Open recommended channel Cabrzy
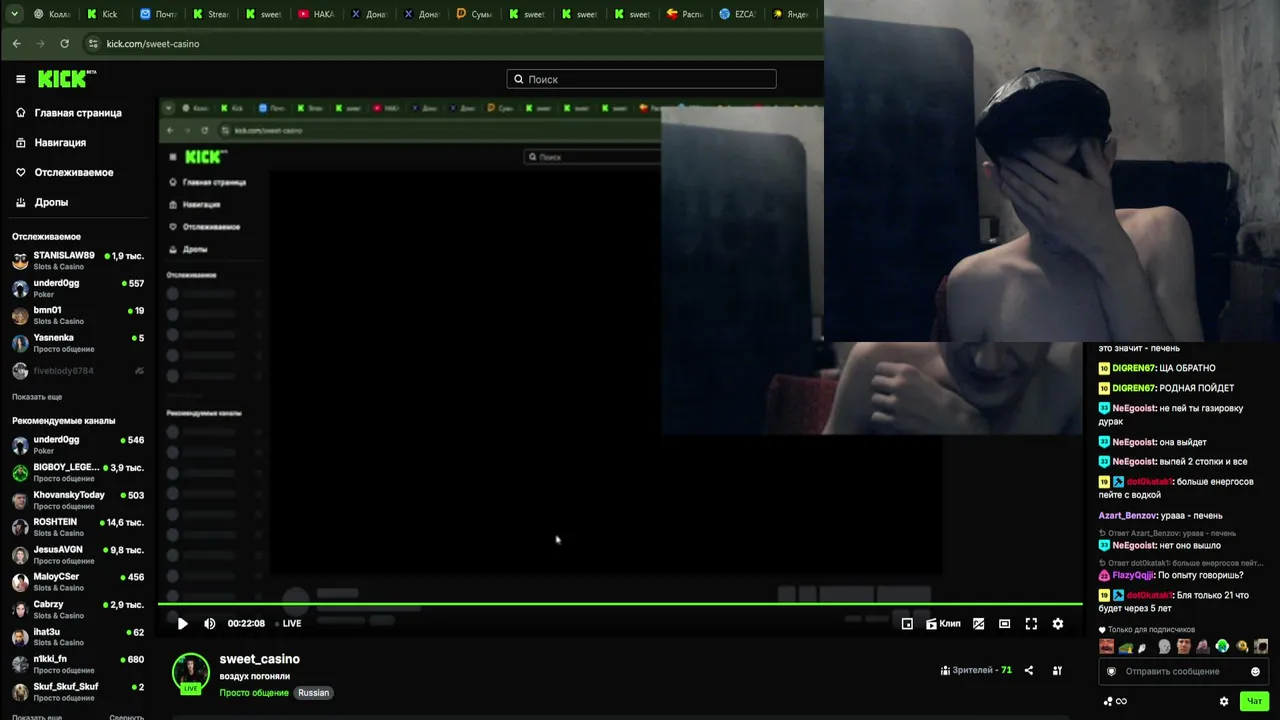The height and width of the screenshot is (720, 1280). point(78,609)
